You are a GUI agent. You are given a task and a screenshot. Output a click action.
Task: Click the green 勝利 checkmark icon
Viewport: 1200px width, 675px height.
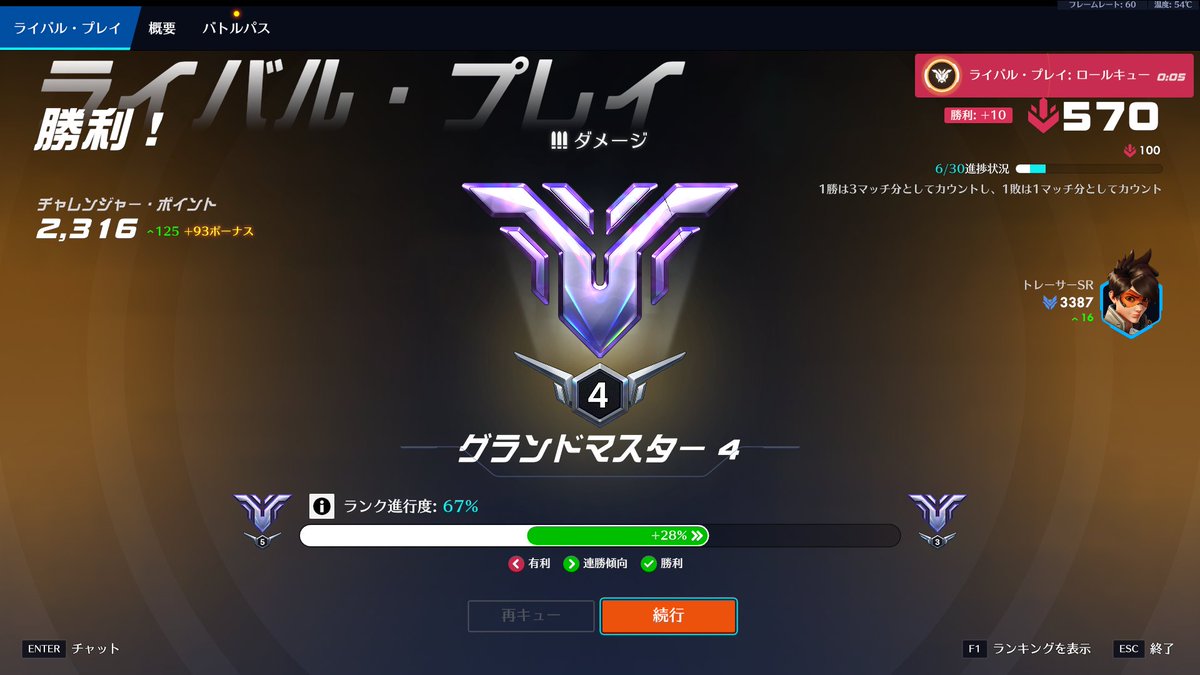pyautogui.click(x=648, y=564)
